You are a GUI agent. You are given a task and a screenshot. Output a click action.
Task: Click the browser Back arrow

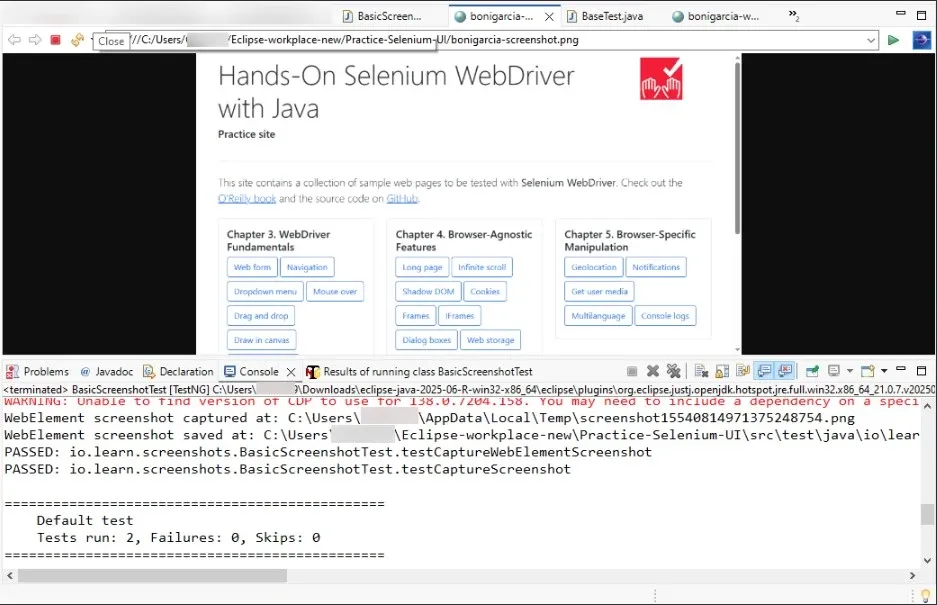click(14, 40)
